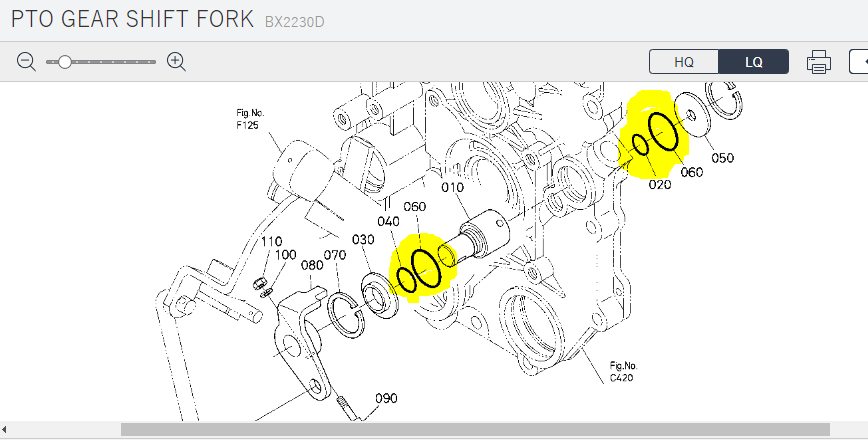Select the LQ quality option
868x440 pixels.
tap(754, 62)
